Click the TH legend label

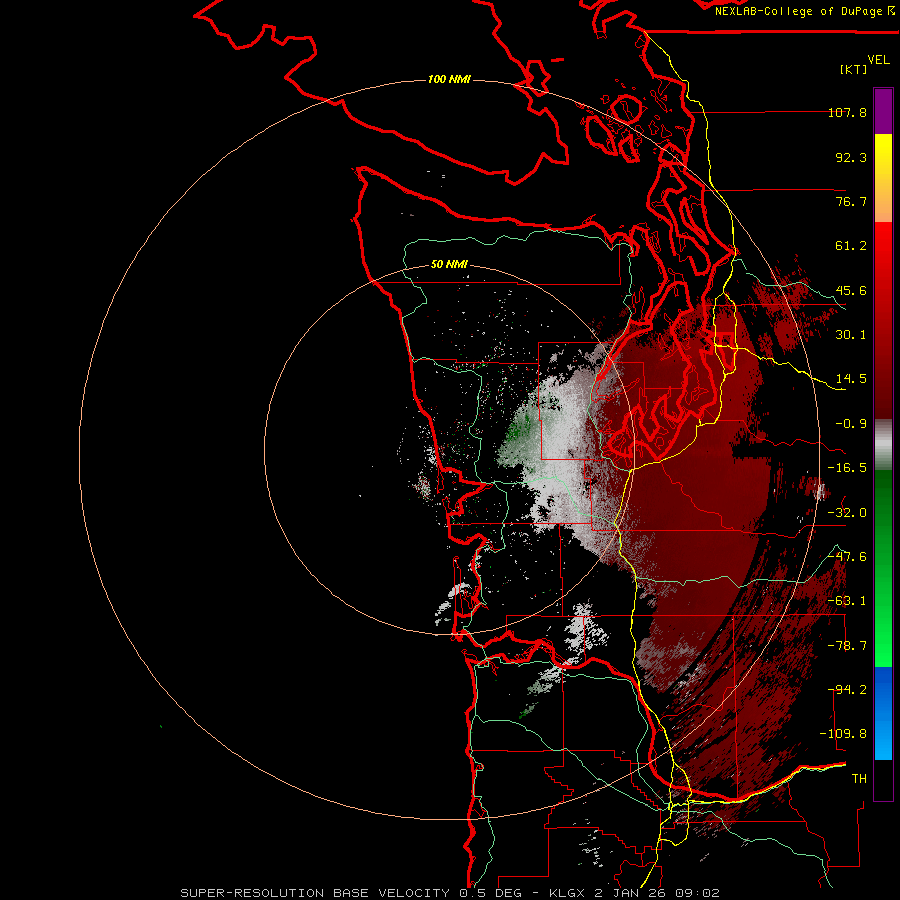859,779
